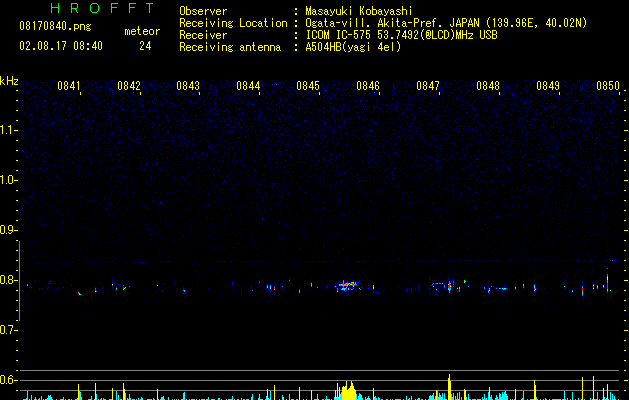This screenshot has width=629, height=400.
Task: Click the name Masayuki Kobayashi
Action: (359, 11)
